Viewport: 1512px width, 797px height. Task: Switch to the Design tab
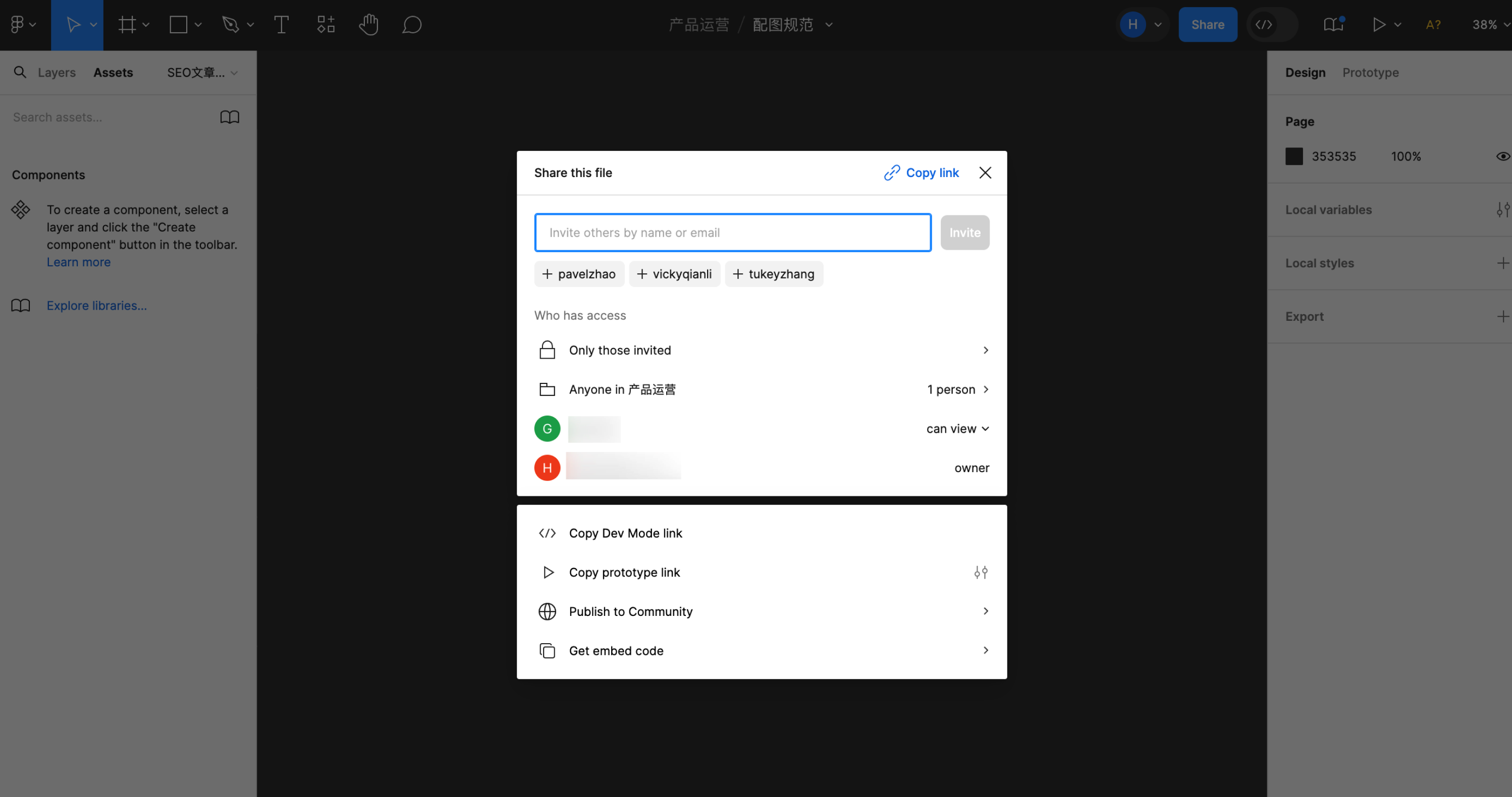tap(1305, 72)
